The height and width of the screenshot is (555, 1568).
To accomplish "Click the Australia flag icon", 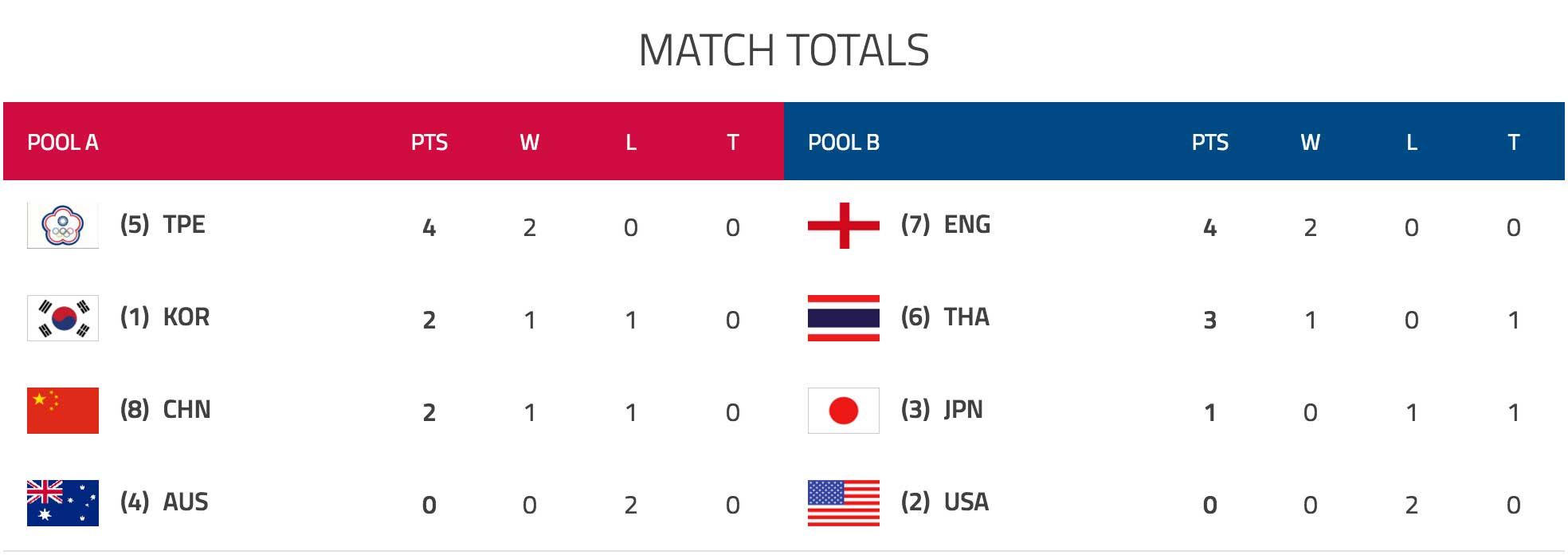I will (63, 503).
